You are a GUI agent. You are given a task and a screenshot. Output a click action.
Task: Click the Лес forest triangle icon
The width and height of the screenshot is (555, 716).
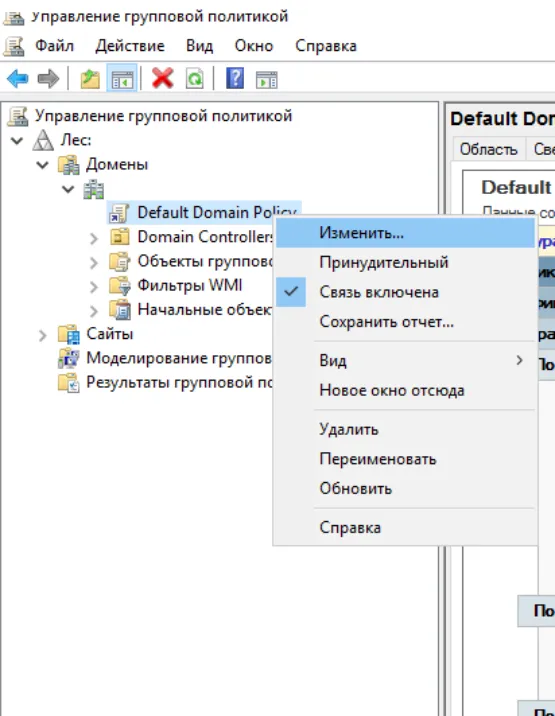pyautogui.click(x=43, y=140)
